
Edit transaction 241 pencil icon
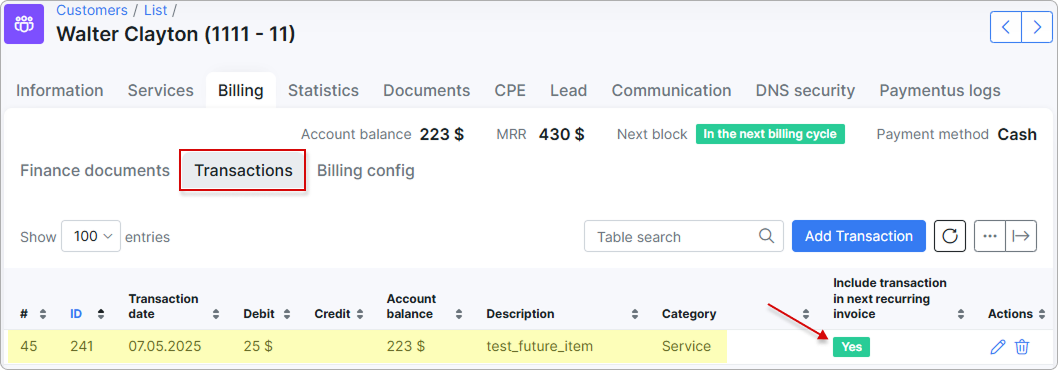997,347
